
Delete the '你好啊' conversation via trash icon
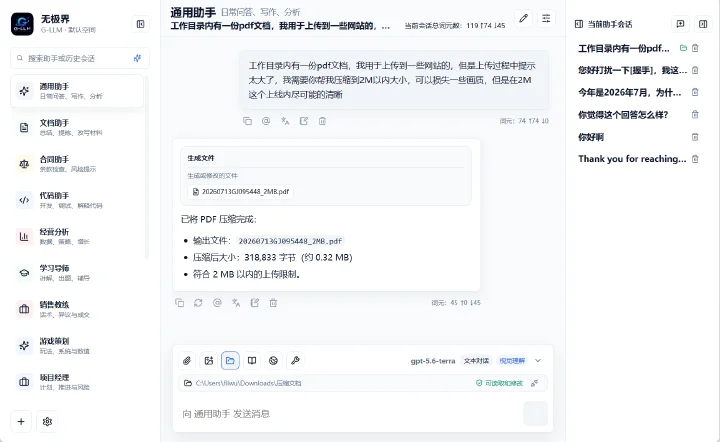tap(695, 137)
